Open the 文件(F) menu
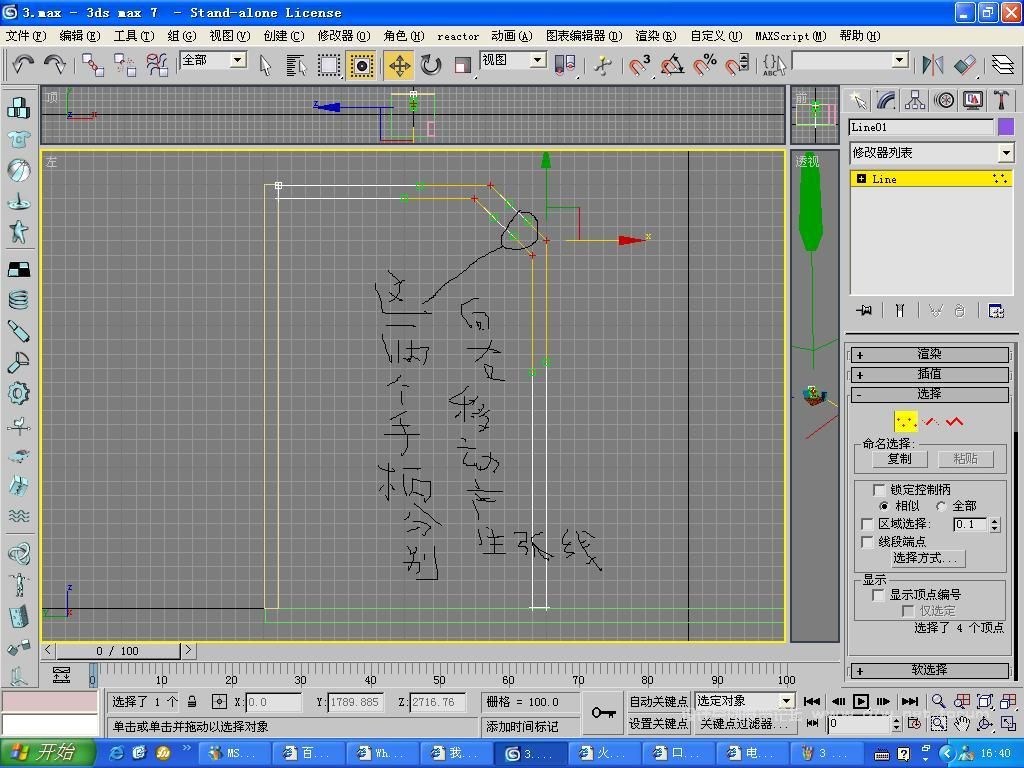Screen dimensions: 1024x768 point(26,36)
